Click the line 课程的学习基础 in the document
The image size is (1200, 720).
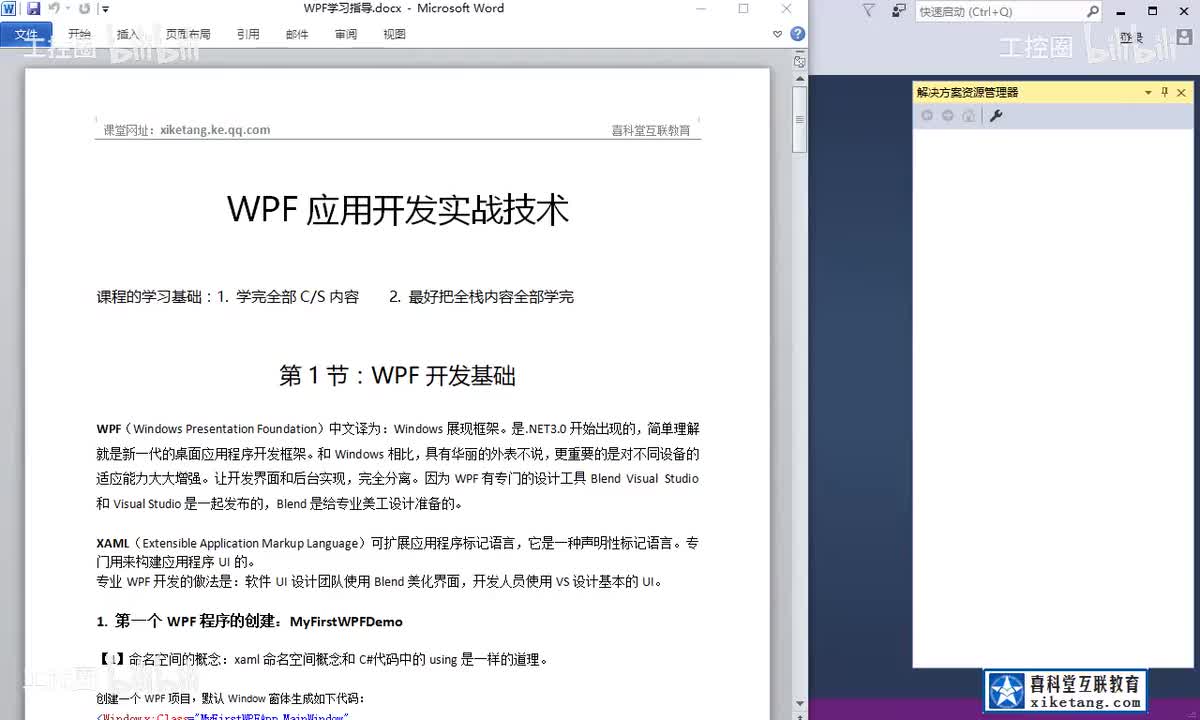[335, 297]
